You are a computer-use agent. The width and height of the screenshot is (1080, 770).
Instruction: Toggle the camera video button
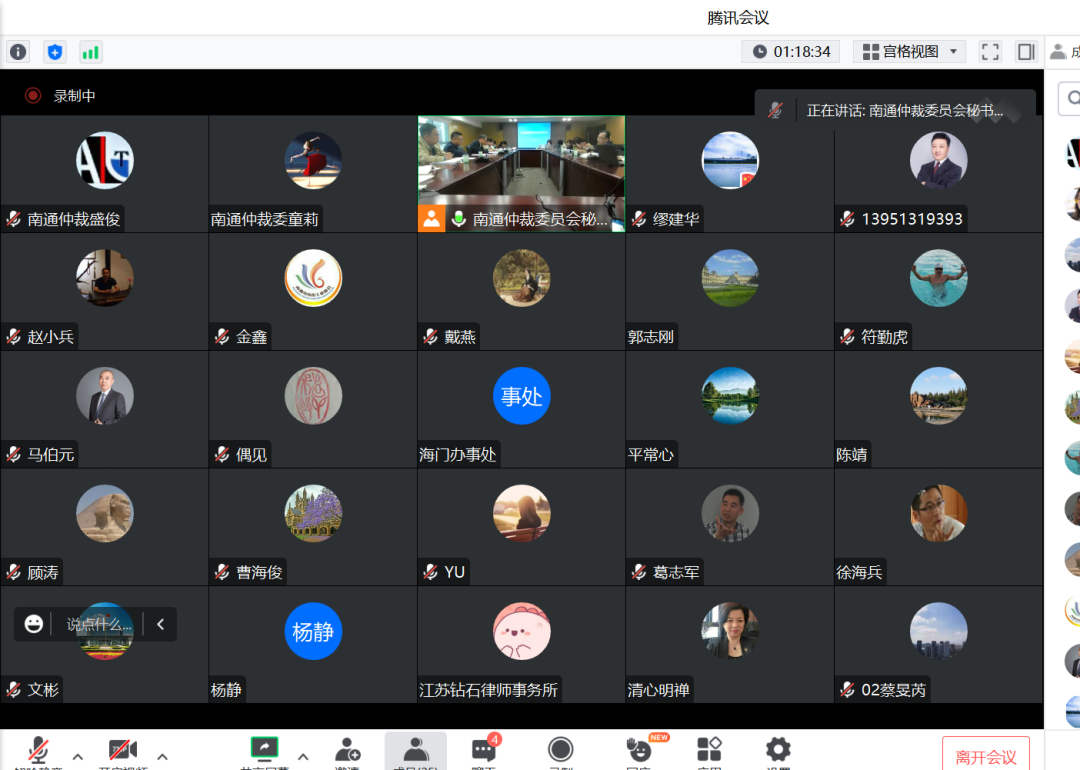[123, 749]
